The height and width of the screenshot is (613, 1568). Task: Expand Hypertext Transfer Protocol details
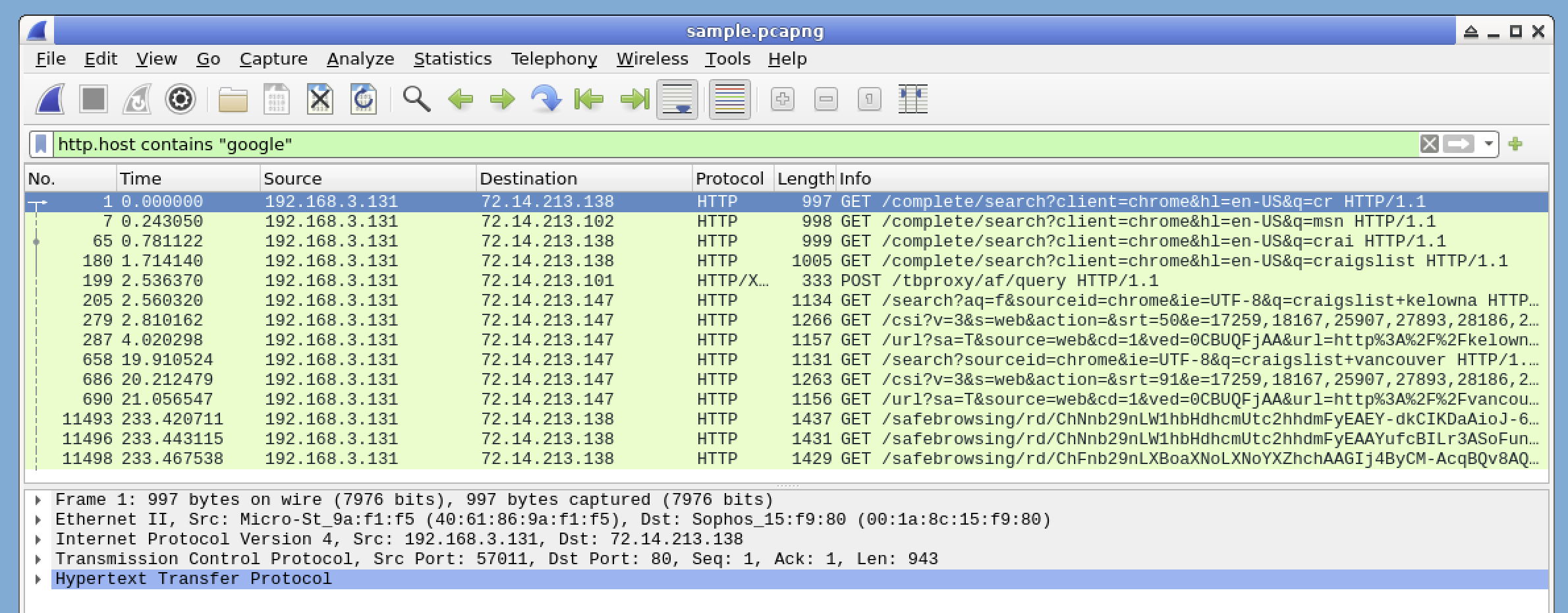(x=38, y=579)
